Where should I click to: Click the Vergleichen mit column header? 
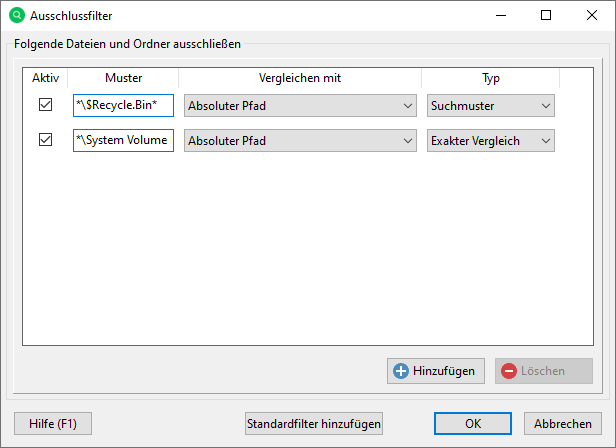300,78
